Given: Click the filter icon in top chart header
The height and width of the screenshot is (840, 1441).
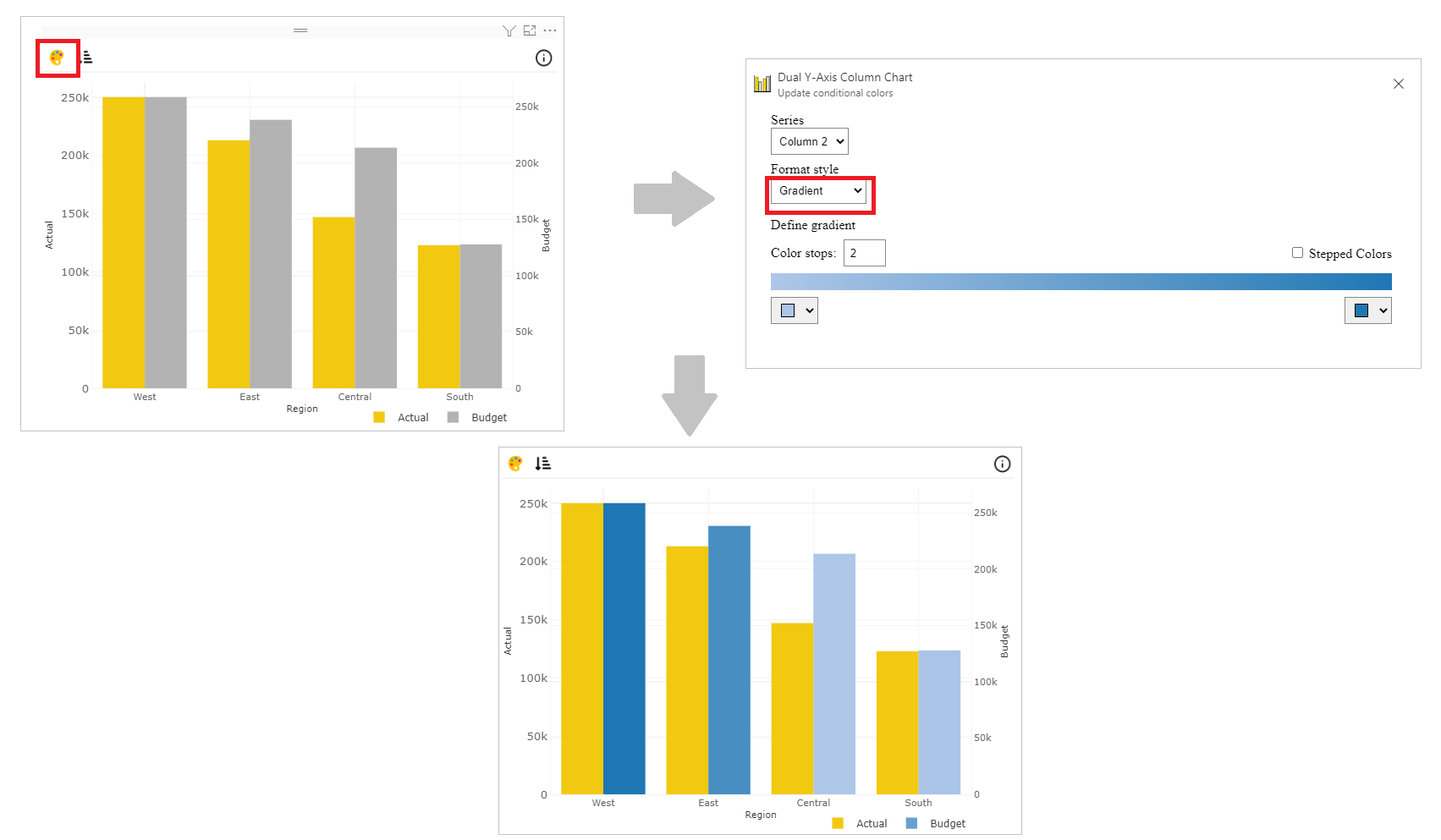Looking at the screenshot, I should click(x=509, y=30).
